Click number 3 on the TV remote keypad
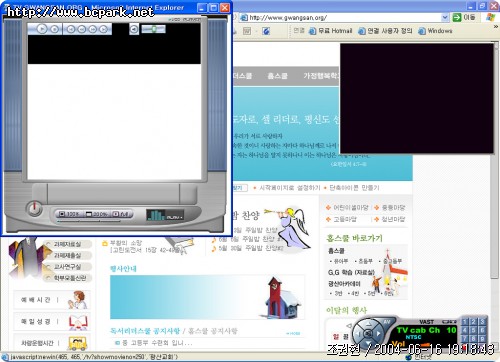The width and height of the screenshot is (500, 362). click(x=482, y=322)
